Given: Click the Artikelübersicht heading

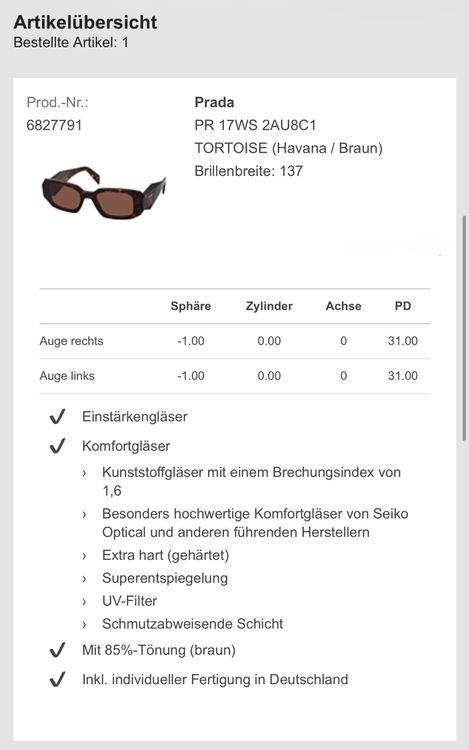Looking at the screenshot, I should pos(85,22).
